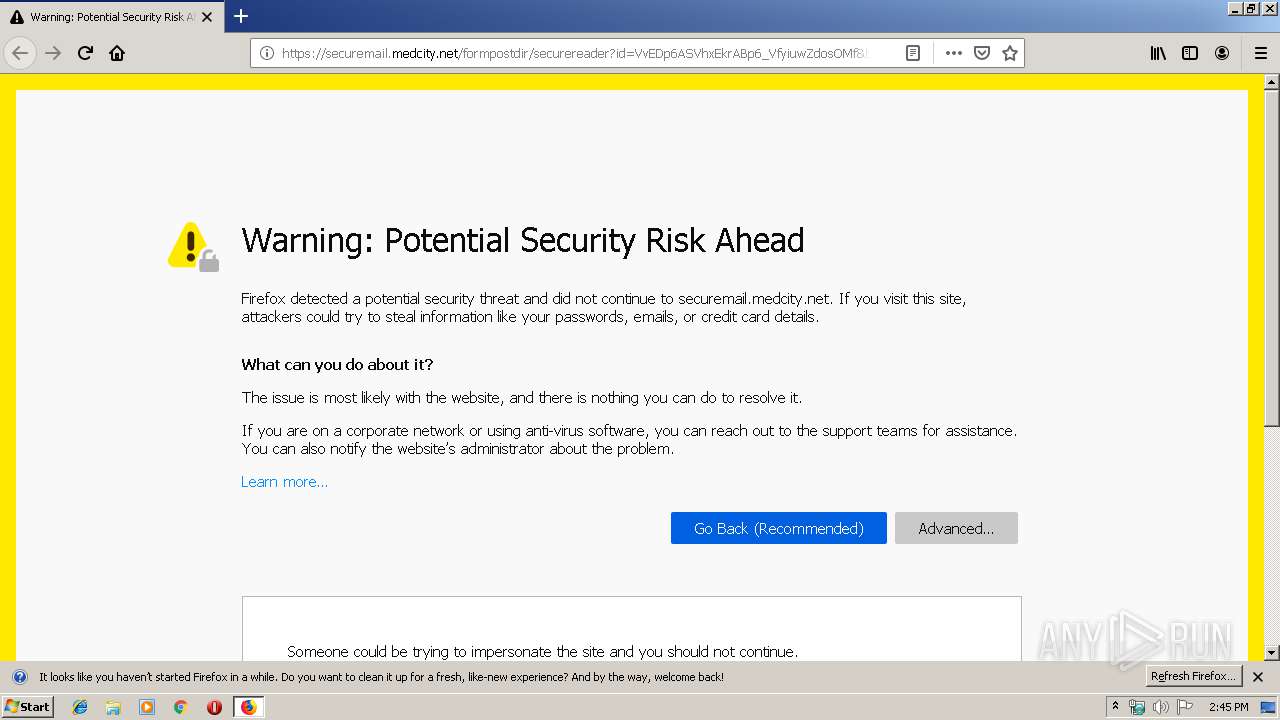This screenshot has width=1280, height=720.
Task: Toggle the sidebar view
Action: (x=1190, y=53)
